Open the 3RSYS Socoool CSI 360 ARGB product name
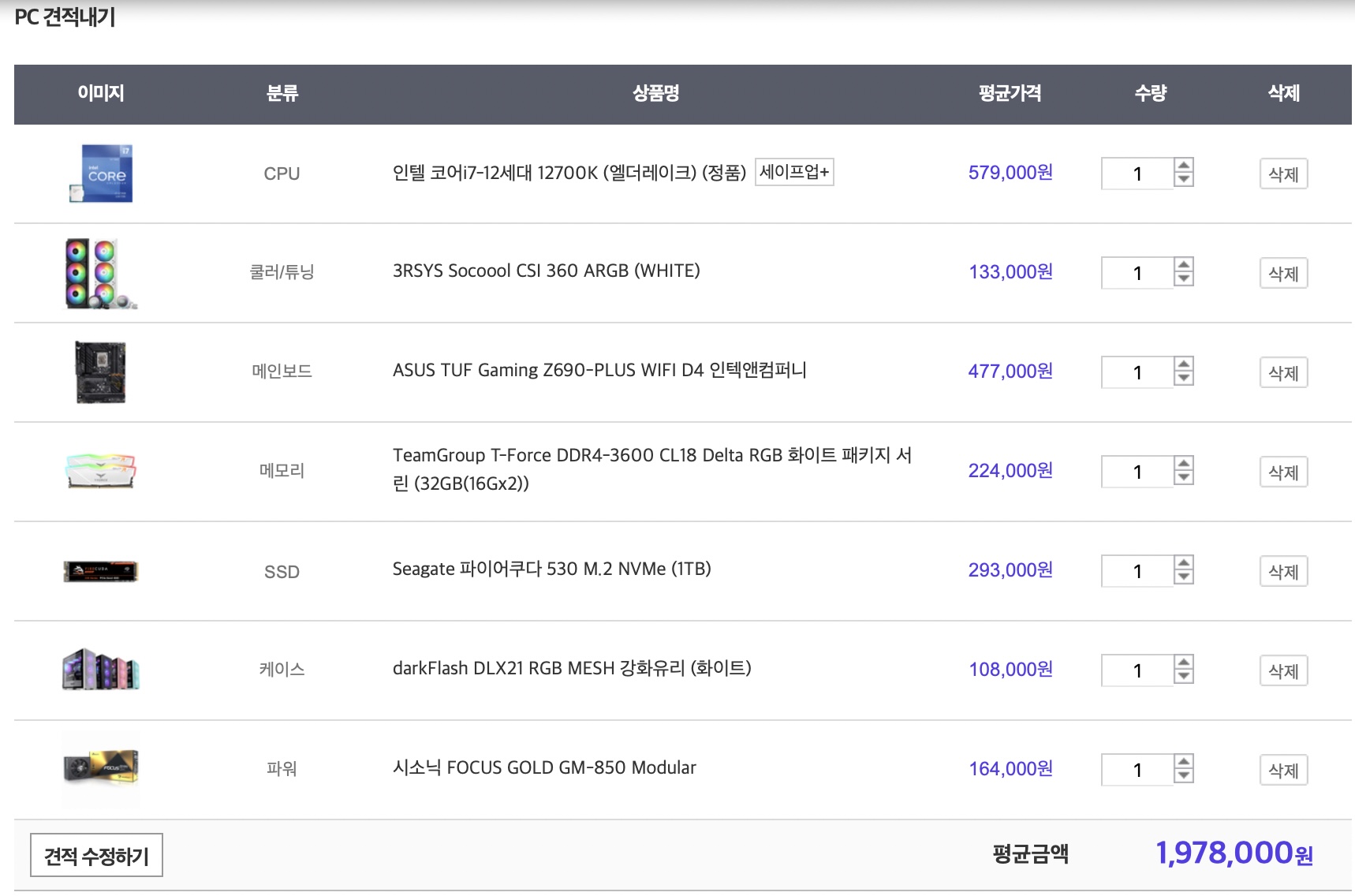 tap(547, 271)
